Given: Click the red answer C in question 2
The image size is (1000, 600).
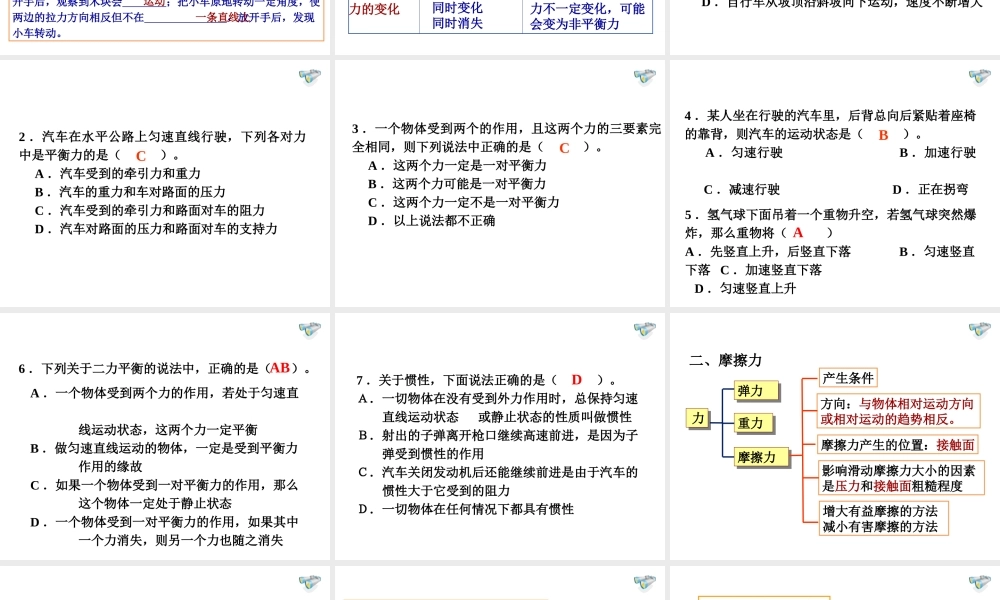Looking at the screenshot, I should pyautogui.click(x=141, y=156).
